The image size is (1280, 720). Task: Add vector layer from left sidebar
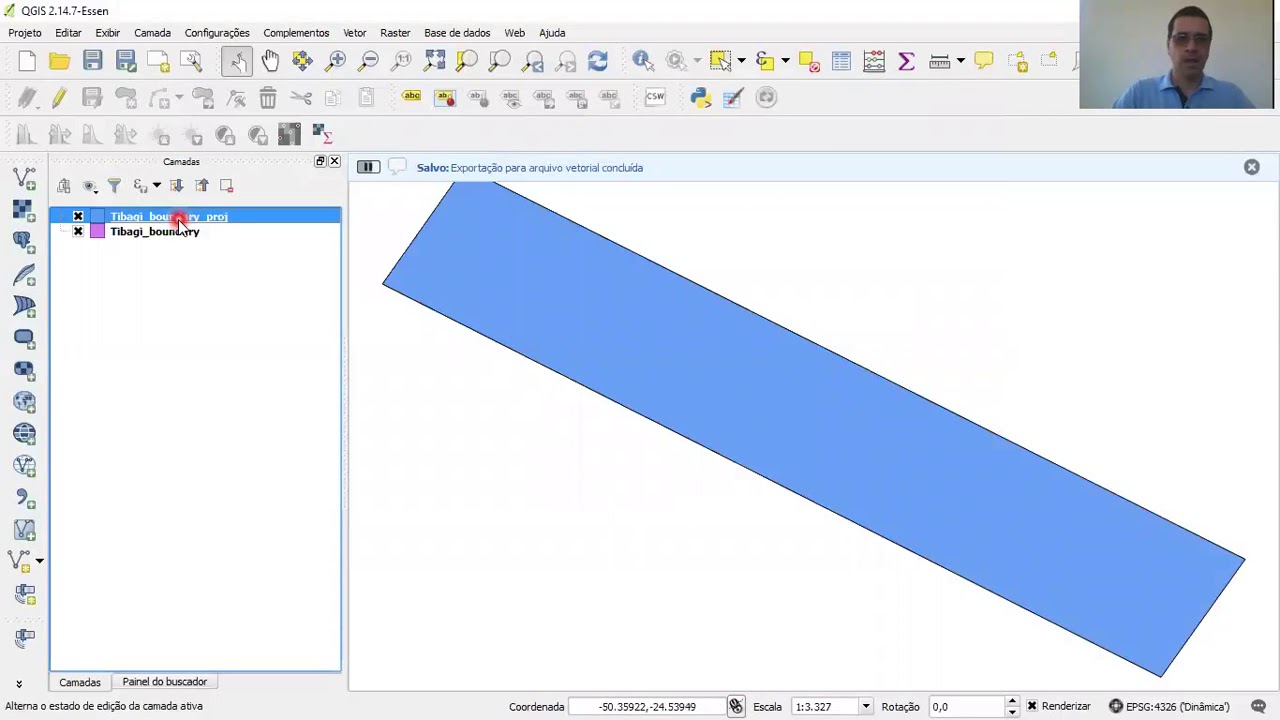(24, 179)
